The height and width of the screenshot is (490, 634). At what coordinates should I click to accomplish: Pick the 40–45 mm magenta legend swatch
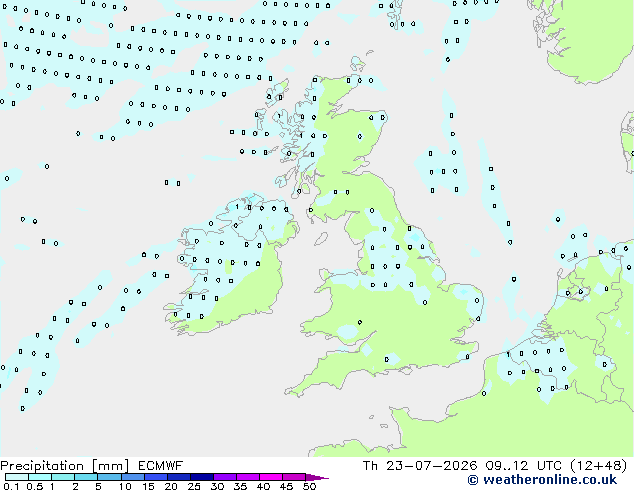(271, 477)
